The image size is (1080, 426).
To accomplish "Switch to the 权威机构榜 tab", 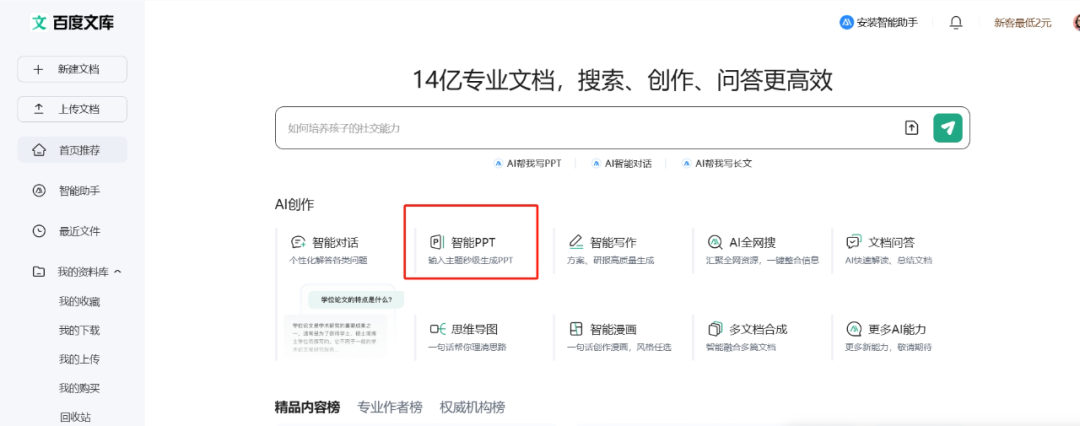I will [472, 407].
